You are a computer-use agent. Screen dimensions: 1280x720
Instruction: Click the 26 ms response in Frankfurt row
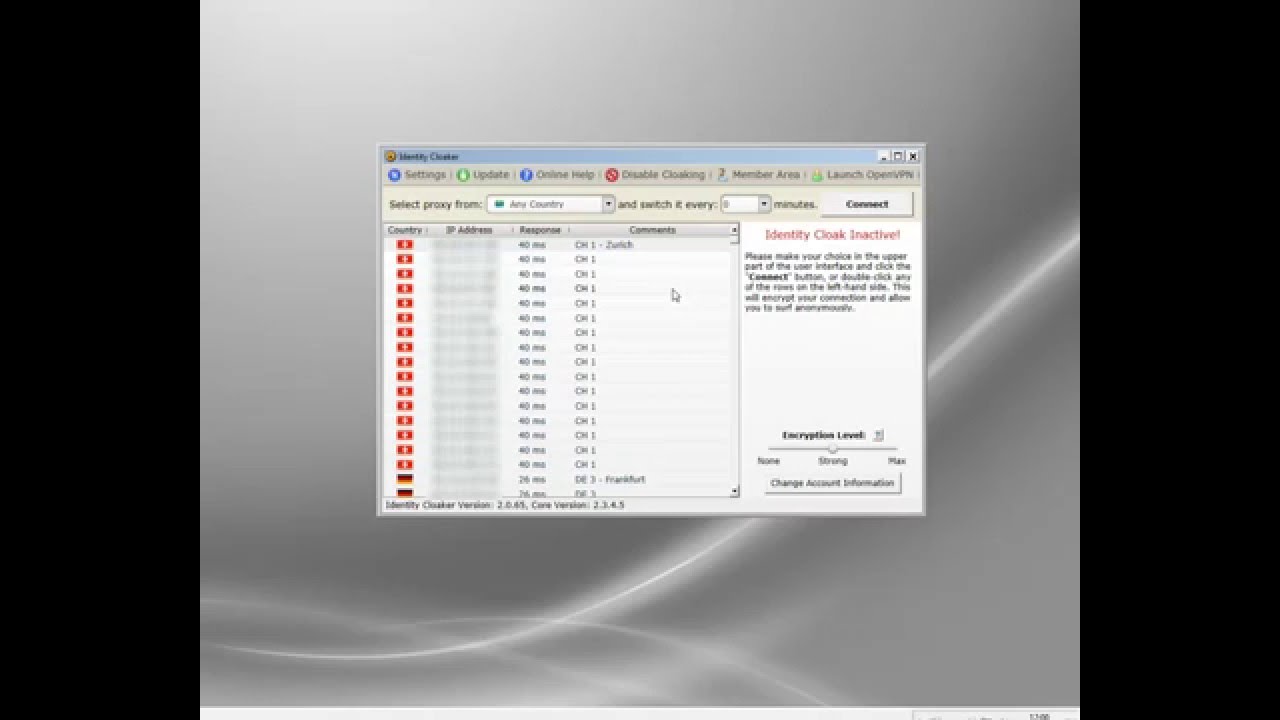531,480
